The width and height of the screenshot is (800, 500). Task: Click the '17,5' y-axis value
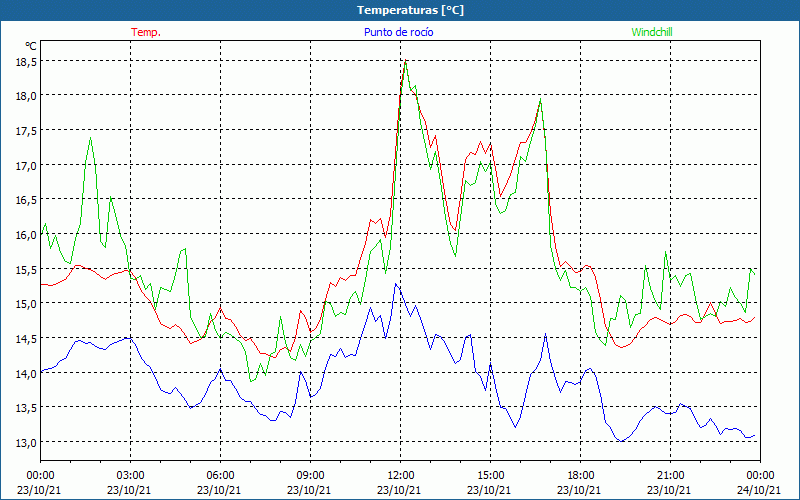tap(27, 131)
